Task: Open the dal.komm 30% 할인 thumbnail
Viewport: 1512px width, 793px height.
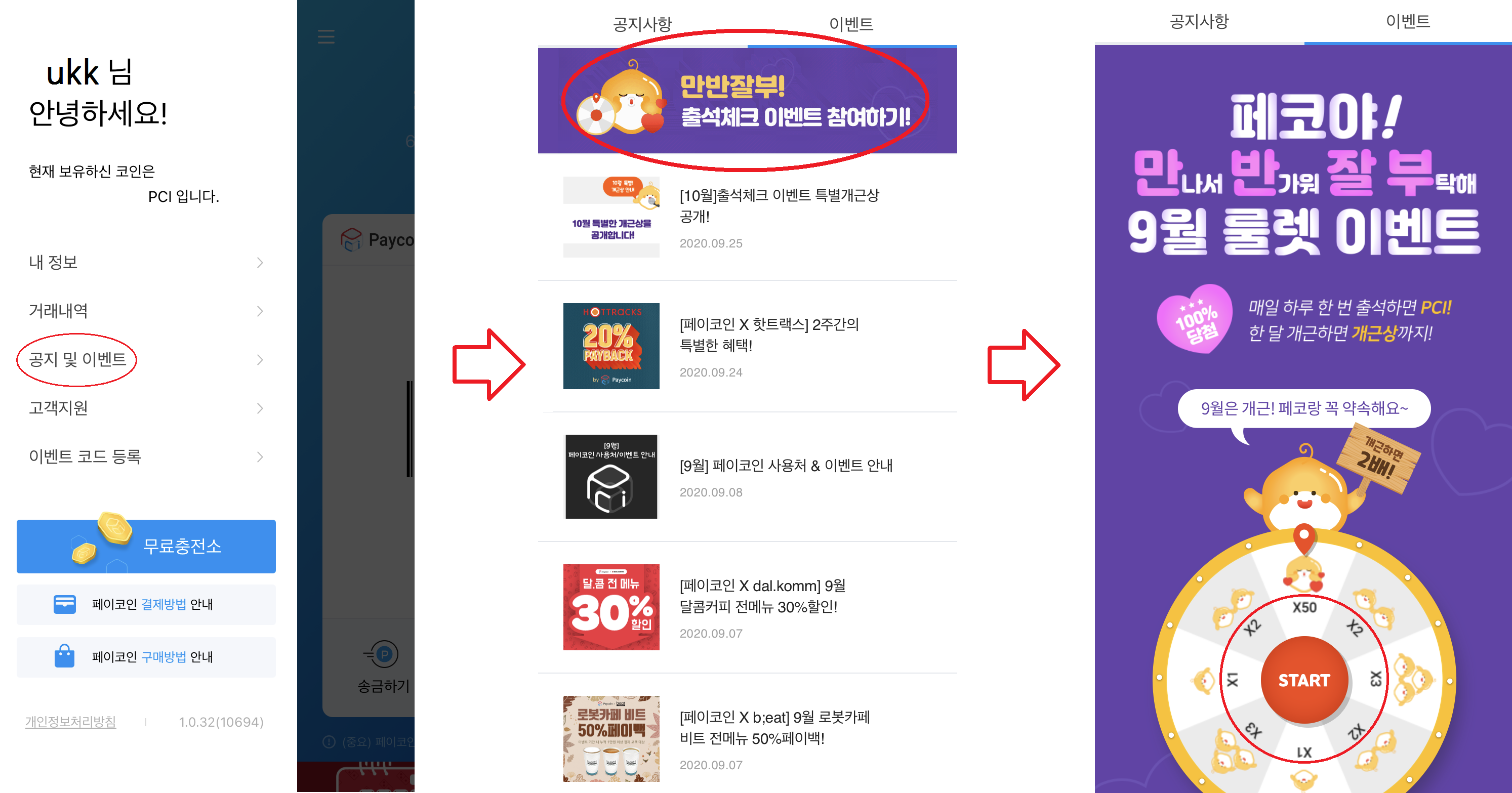Action: coord(611,607)
